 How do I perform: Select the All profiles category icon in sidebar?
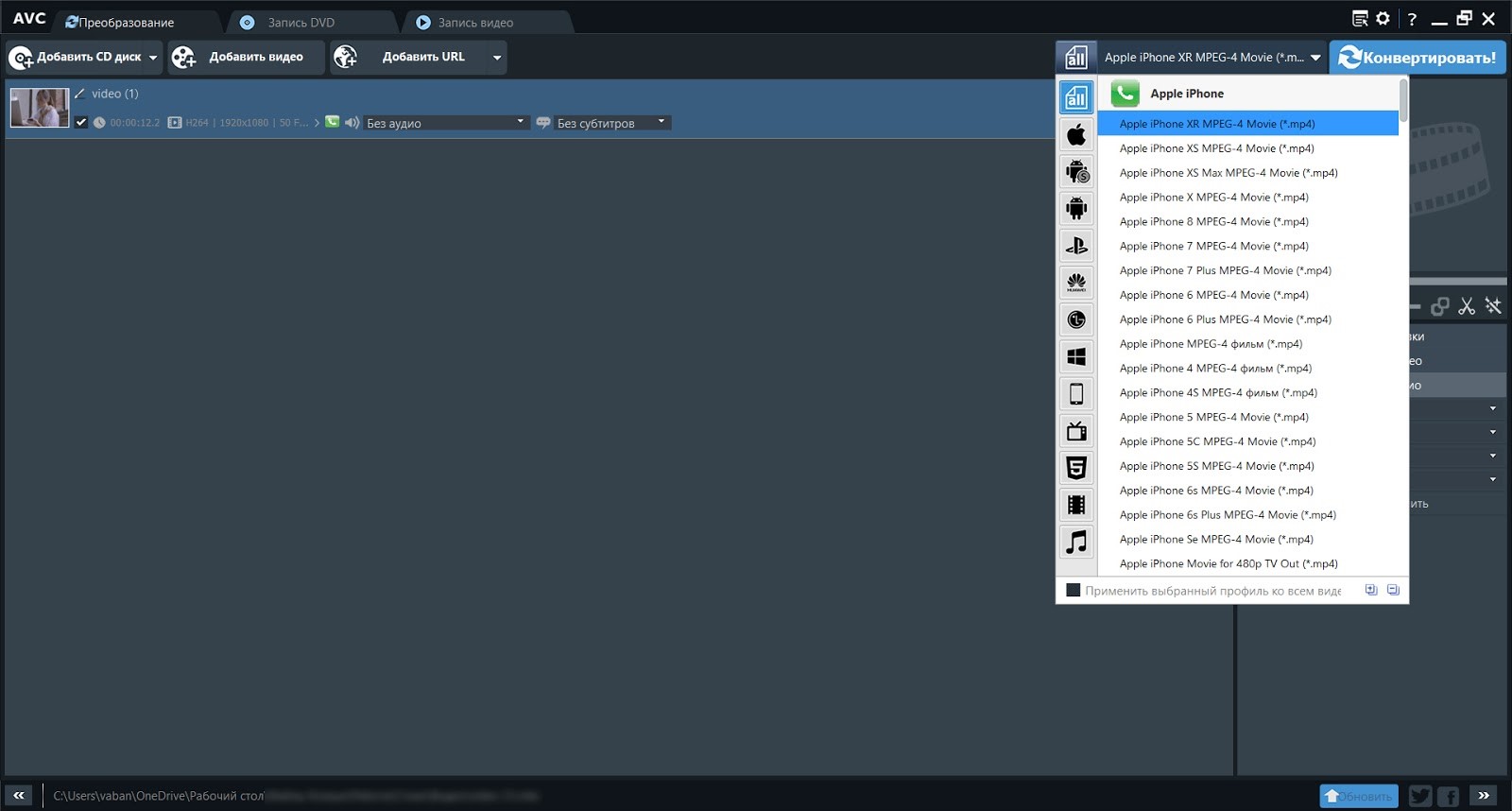click(1076, 96)
